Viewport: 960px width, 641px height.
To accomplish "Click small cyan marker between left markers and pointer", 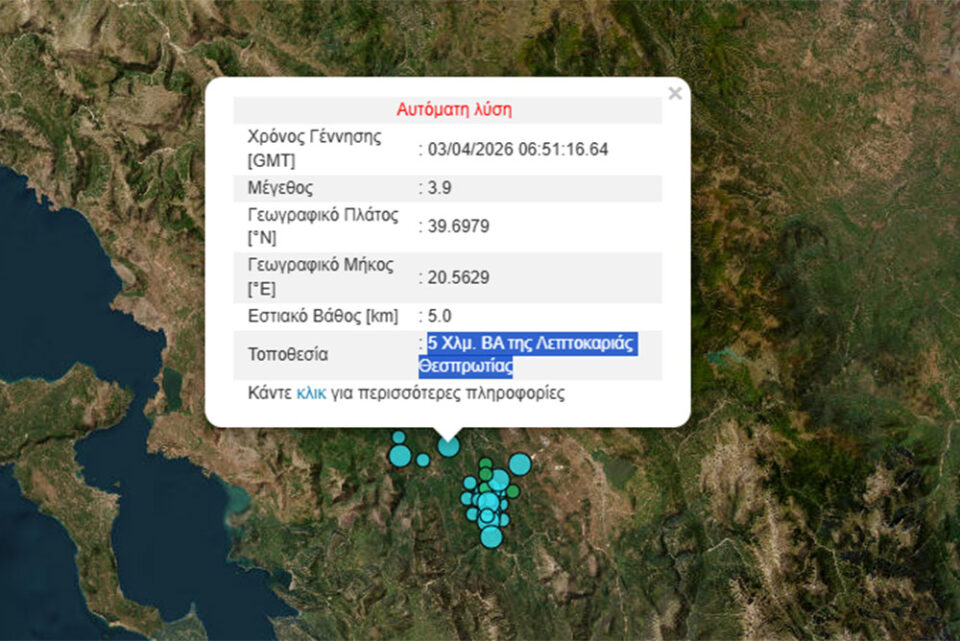I will click(x=423, y=460).
